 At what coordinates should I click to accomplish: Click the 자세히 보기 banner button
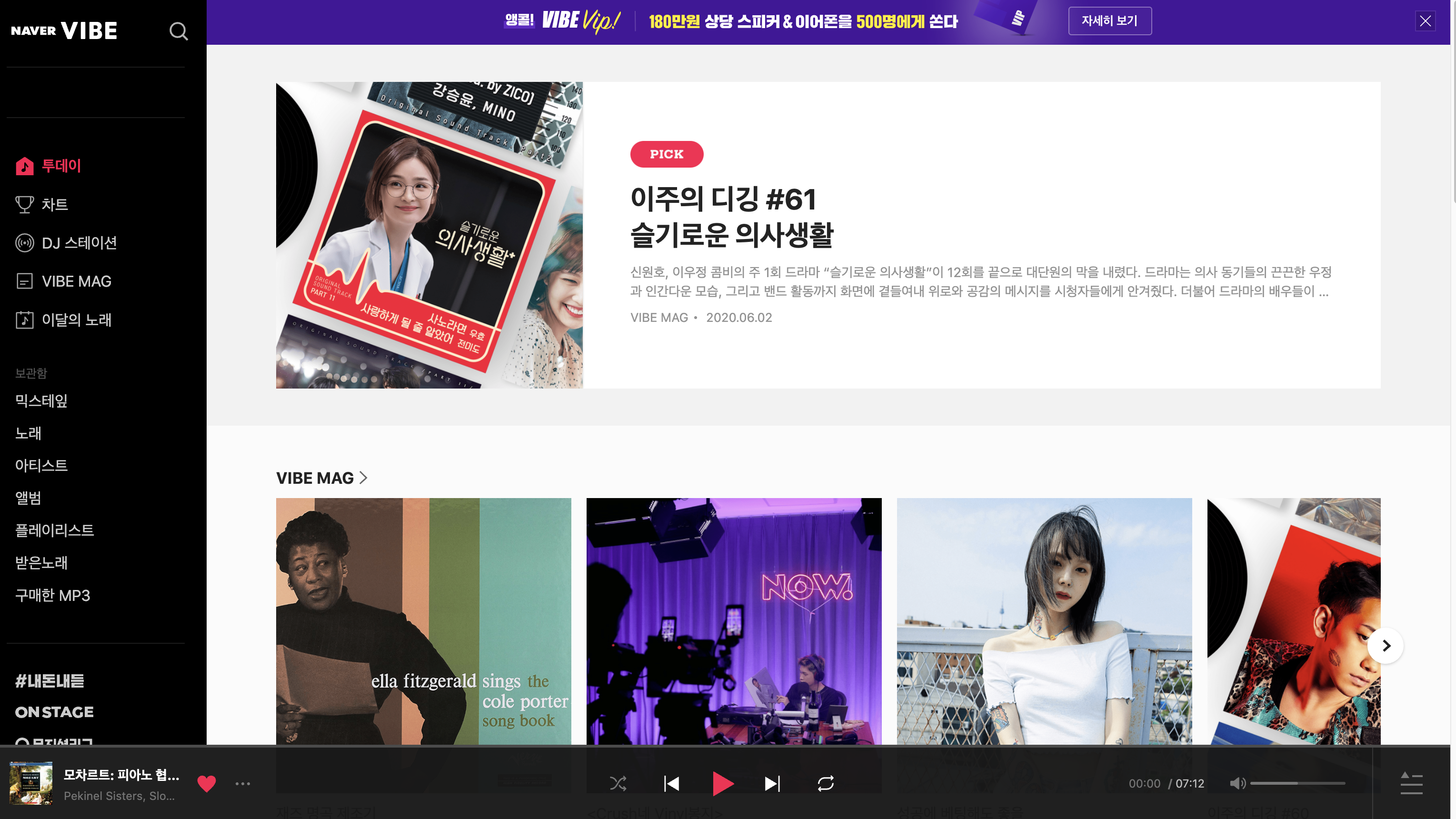point(1109,21)
